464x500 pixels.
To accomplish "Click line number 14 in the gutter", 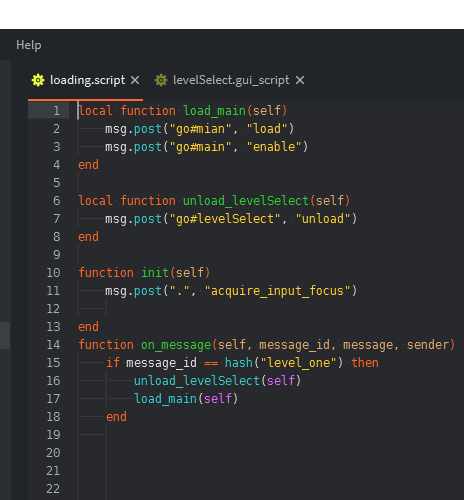I will tap(53, 345).
